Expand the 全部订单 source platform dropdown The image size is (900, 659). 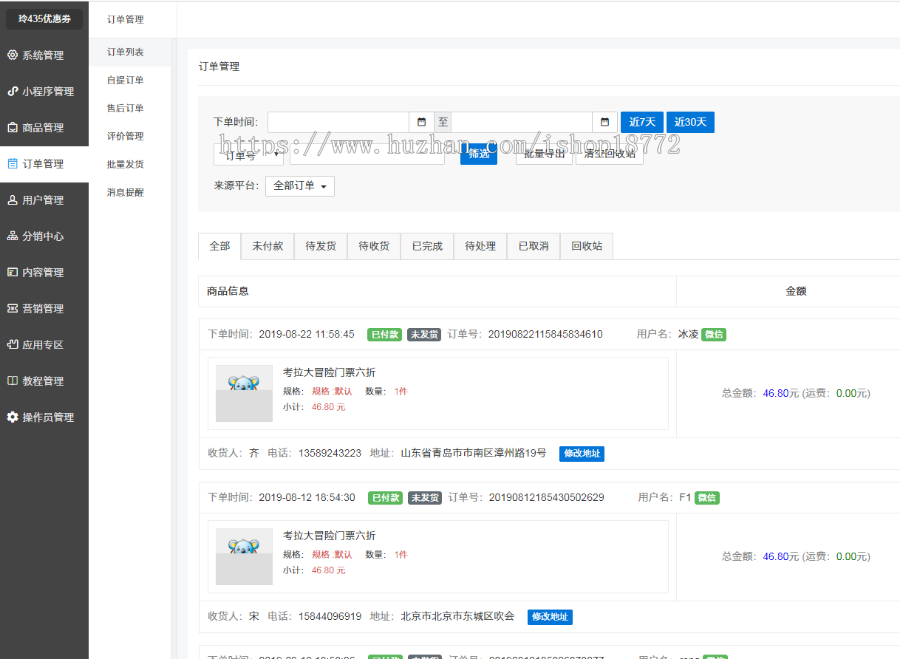[x=300, y=186]
